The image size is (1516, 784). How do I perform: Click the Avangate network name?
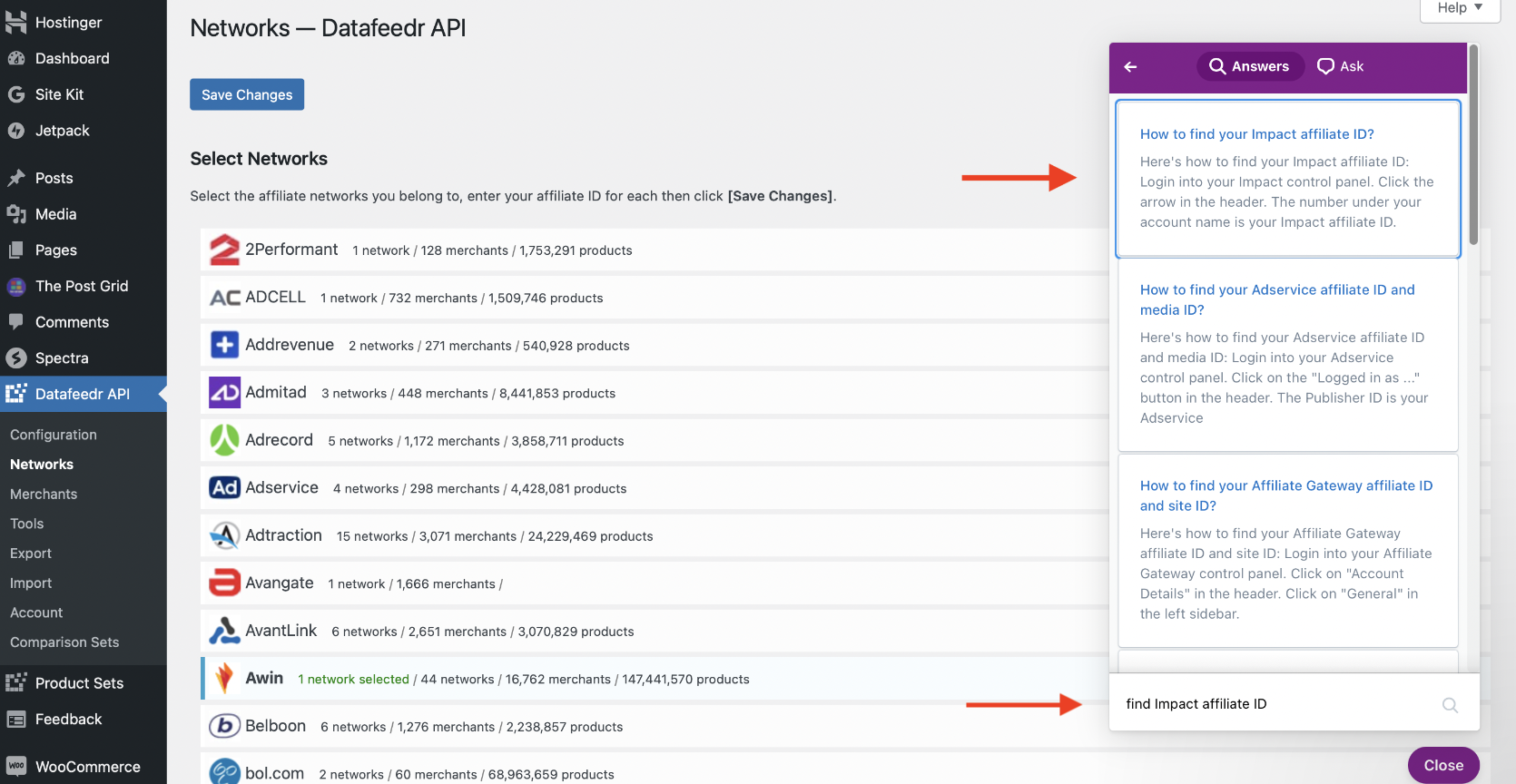coord(280,583)
